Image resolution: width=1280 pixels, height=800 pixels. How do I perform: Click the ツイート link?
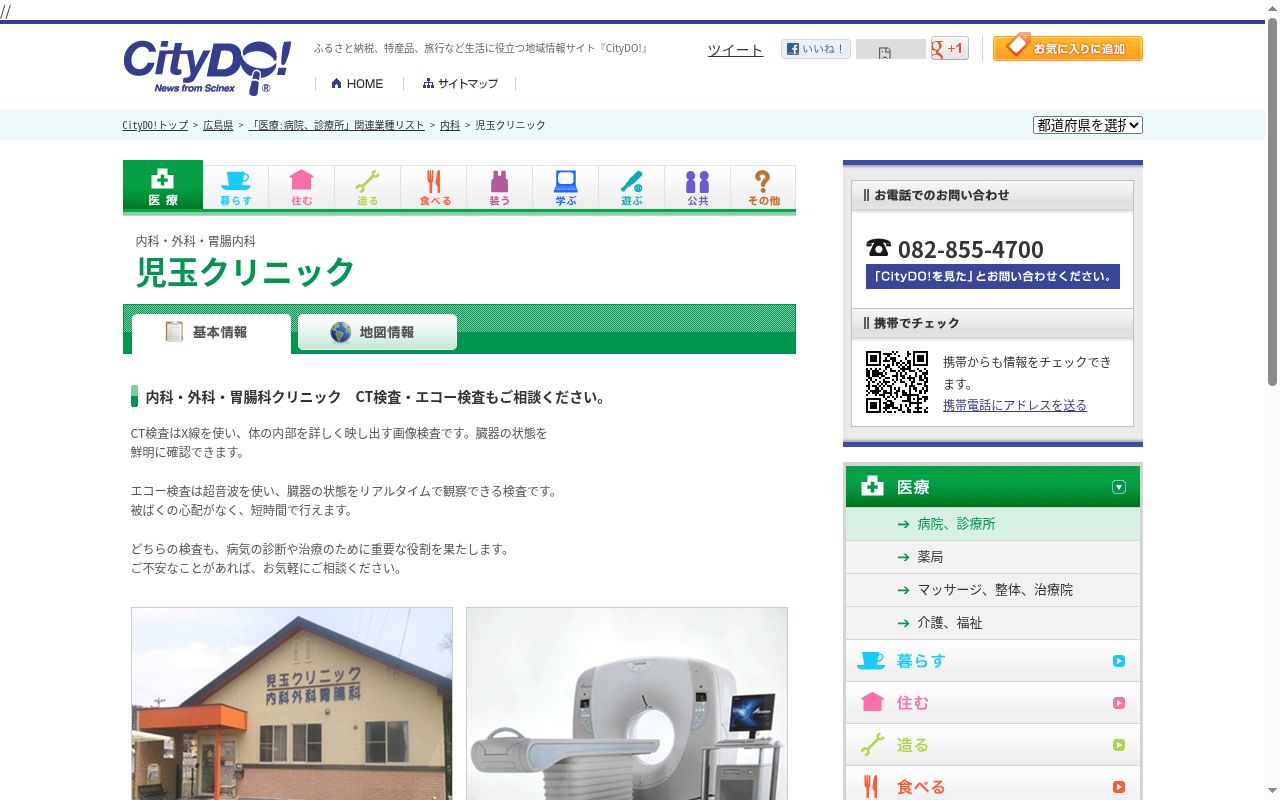[735, 50]
